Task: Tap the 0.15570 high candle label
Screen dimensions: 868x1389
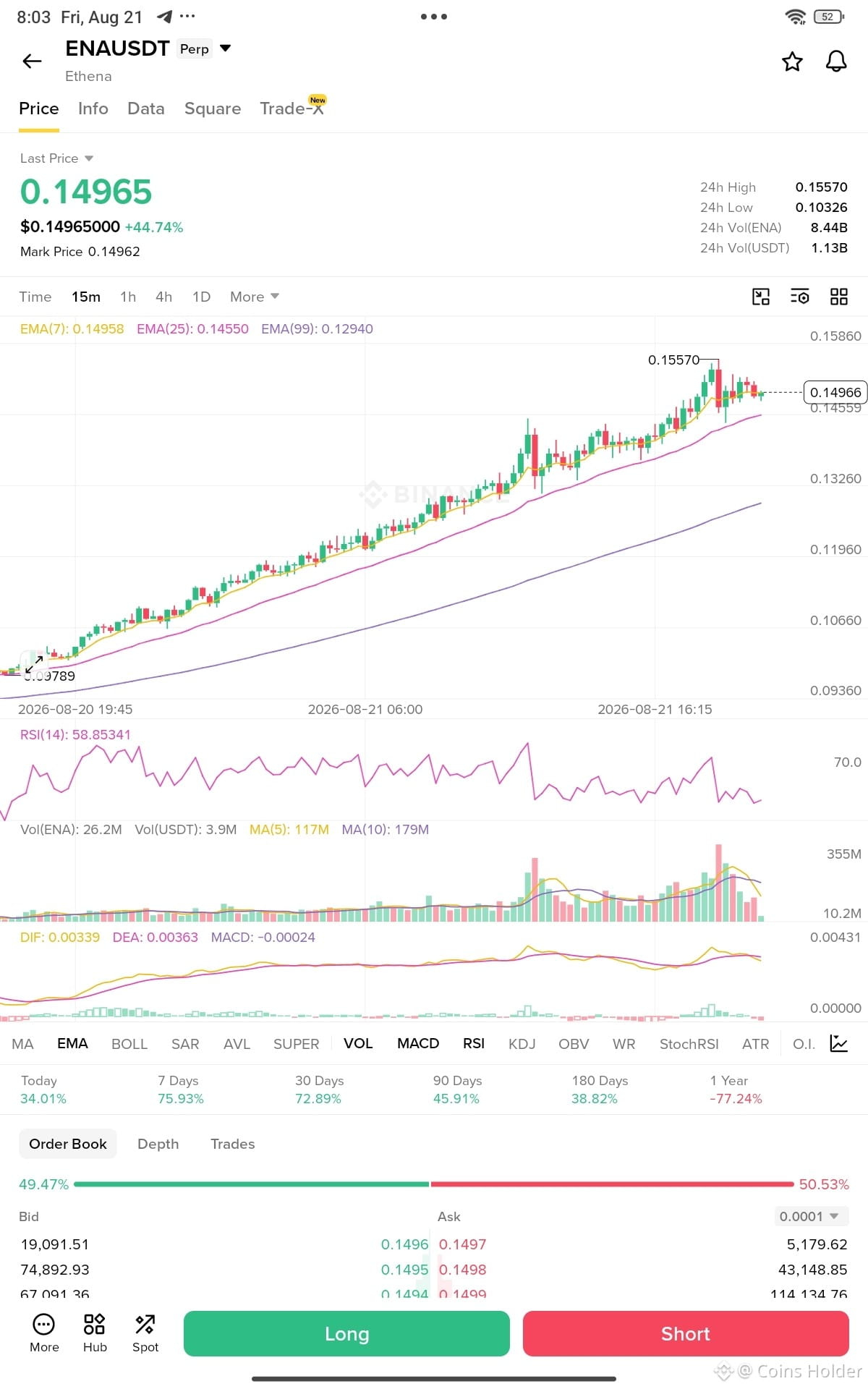Action: pyautogui.click(x=674, y=360)
